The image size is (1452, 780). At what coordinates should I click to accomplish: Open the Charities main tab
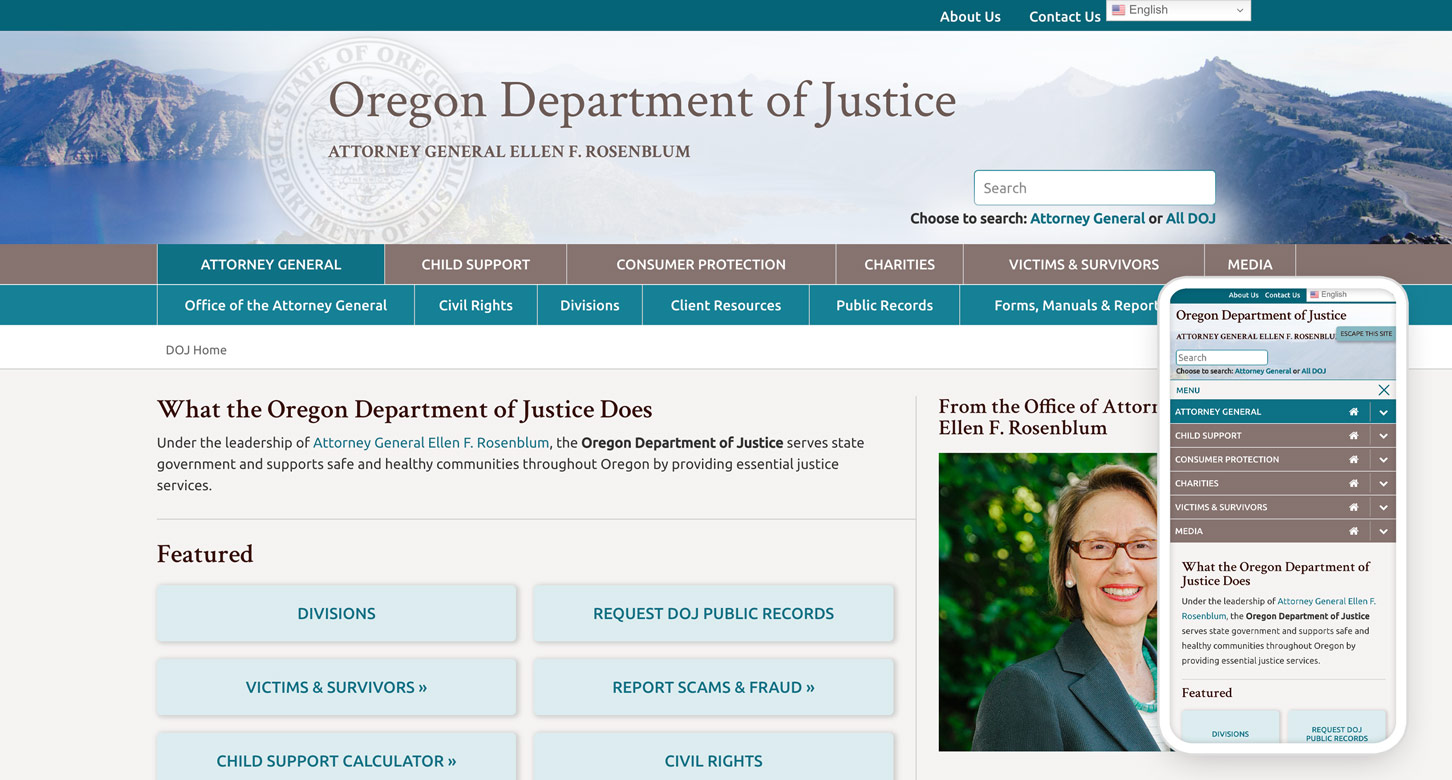pos(900,264)
